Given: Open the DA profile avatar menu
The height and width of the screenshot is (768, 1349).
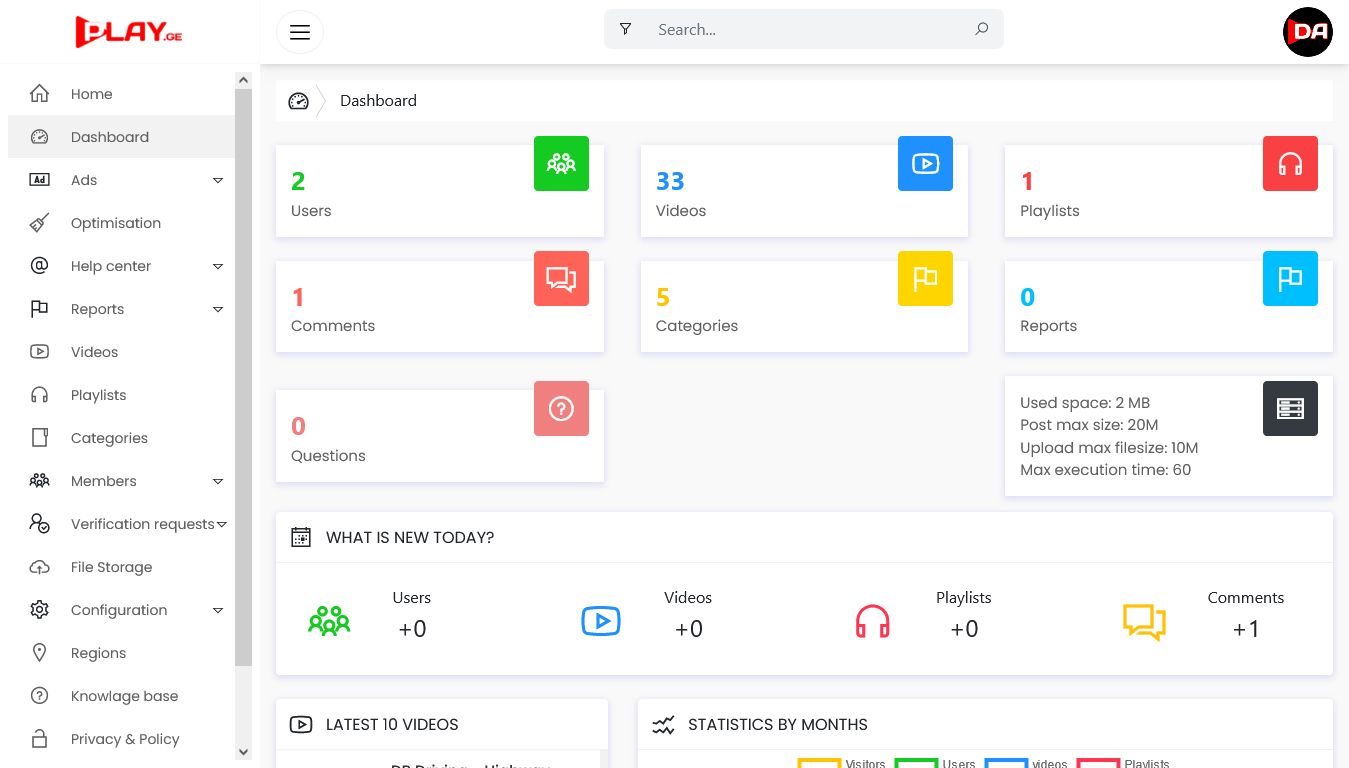Looking at the screenshot, I should (1307, 32).
